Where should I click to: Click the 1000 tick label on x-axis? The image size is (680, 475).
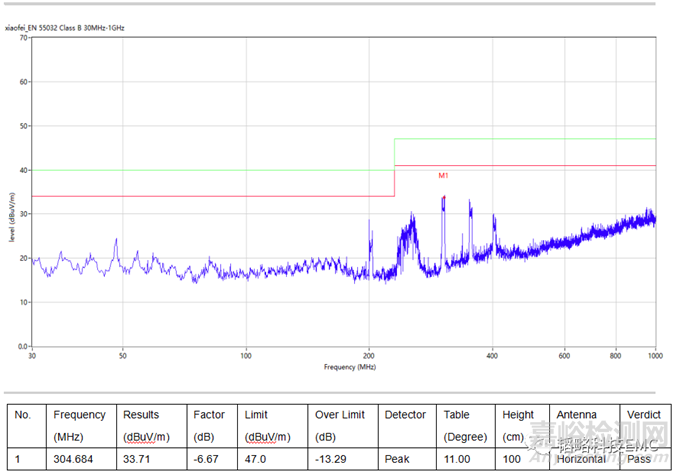coord(655,355)
